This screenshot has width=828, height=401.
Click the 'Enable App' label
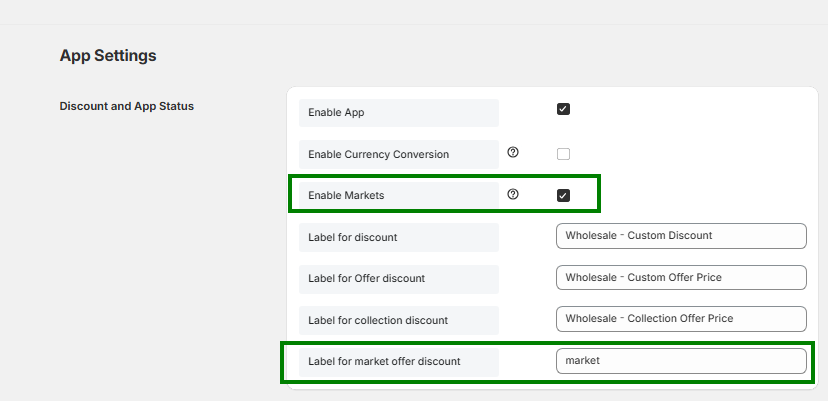336,113
